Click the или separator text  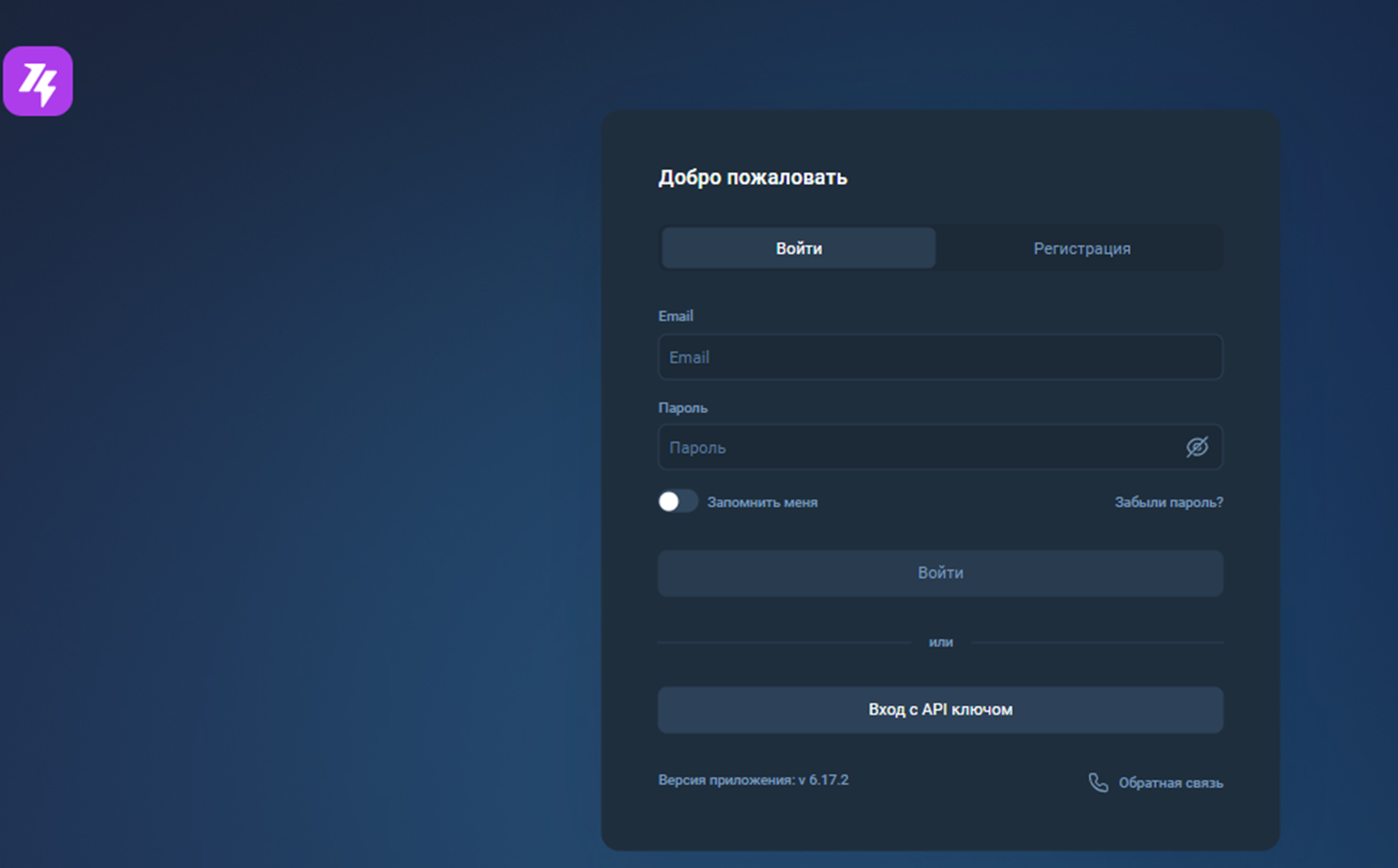(940, 642)
